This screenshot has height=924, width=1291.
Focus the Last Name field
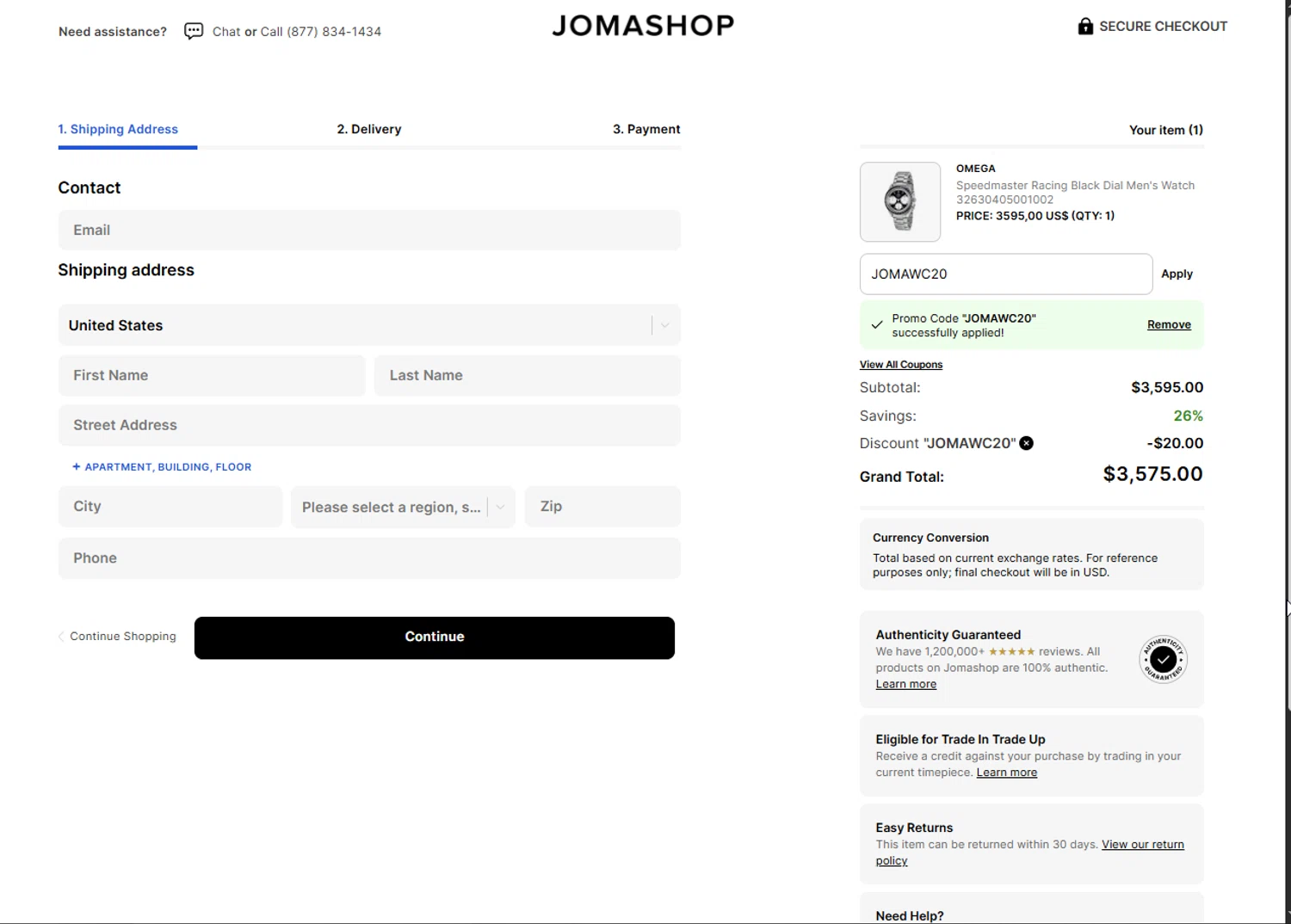(528, 375)
